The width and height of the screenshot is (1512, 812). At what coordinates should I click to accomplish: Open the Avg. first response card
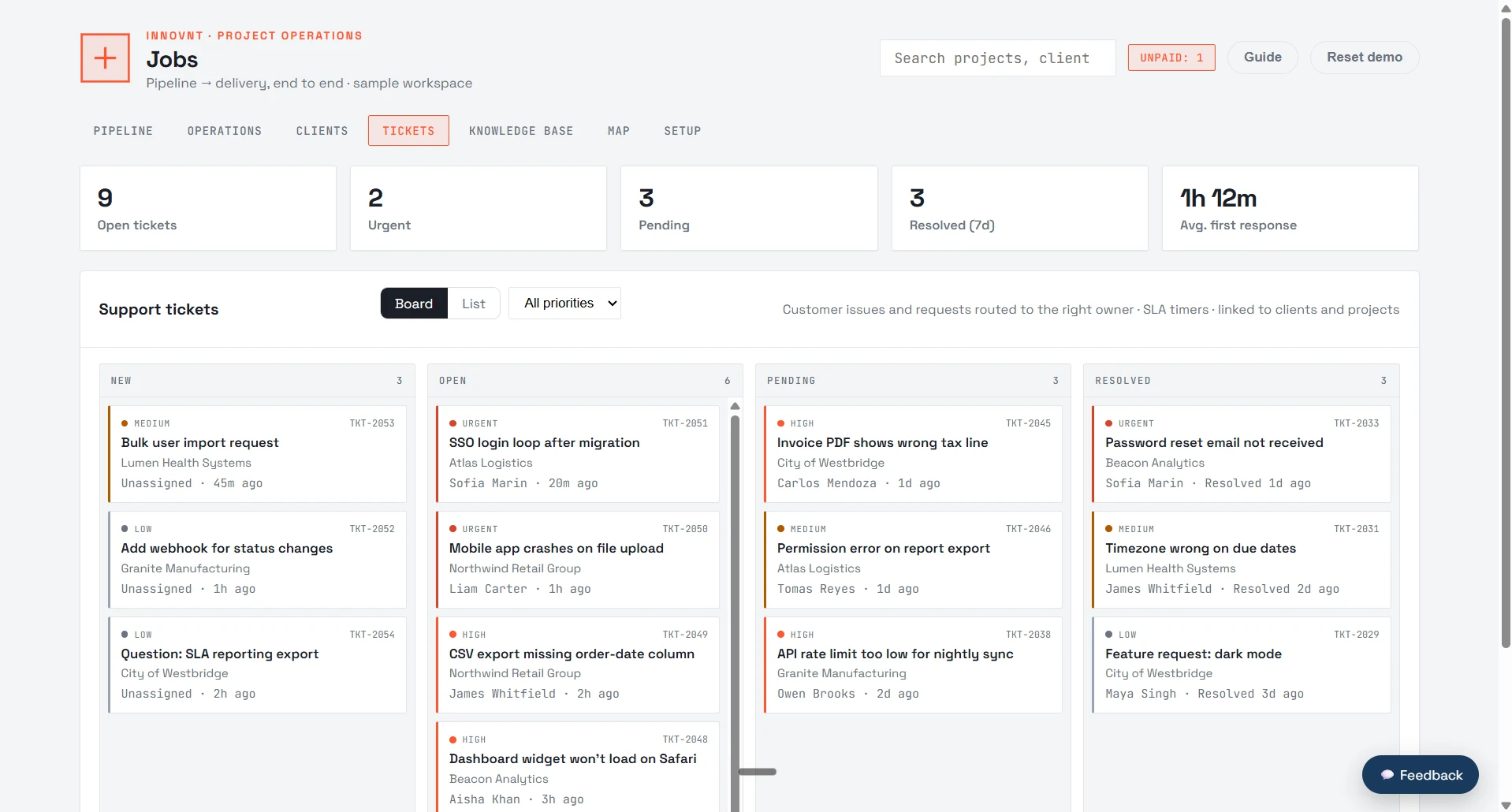tap(1290, 208)
